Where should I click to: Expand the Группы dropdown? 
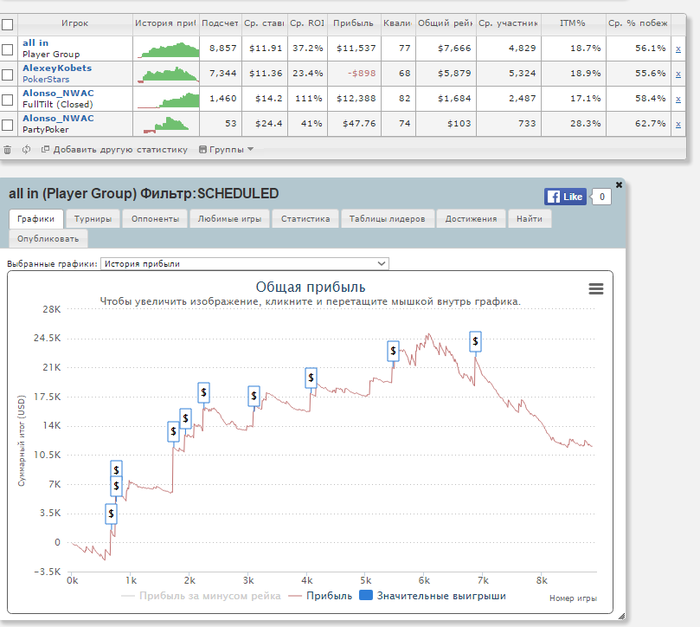click(x=226, y=150)
